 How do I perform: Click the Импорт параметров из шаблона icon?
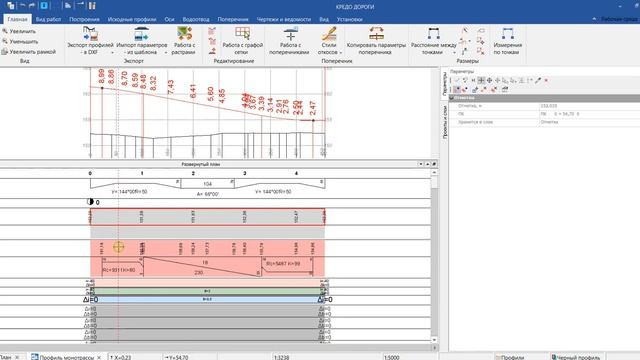pos(141,34)
